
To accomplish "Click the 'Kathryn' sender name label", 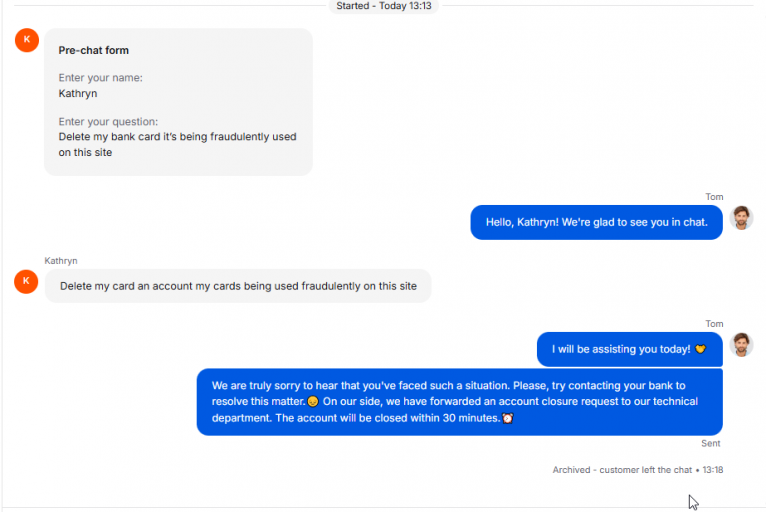I will tap(61, 261).
